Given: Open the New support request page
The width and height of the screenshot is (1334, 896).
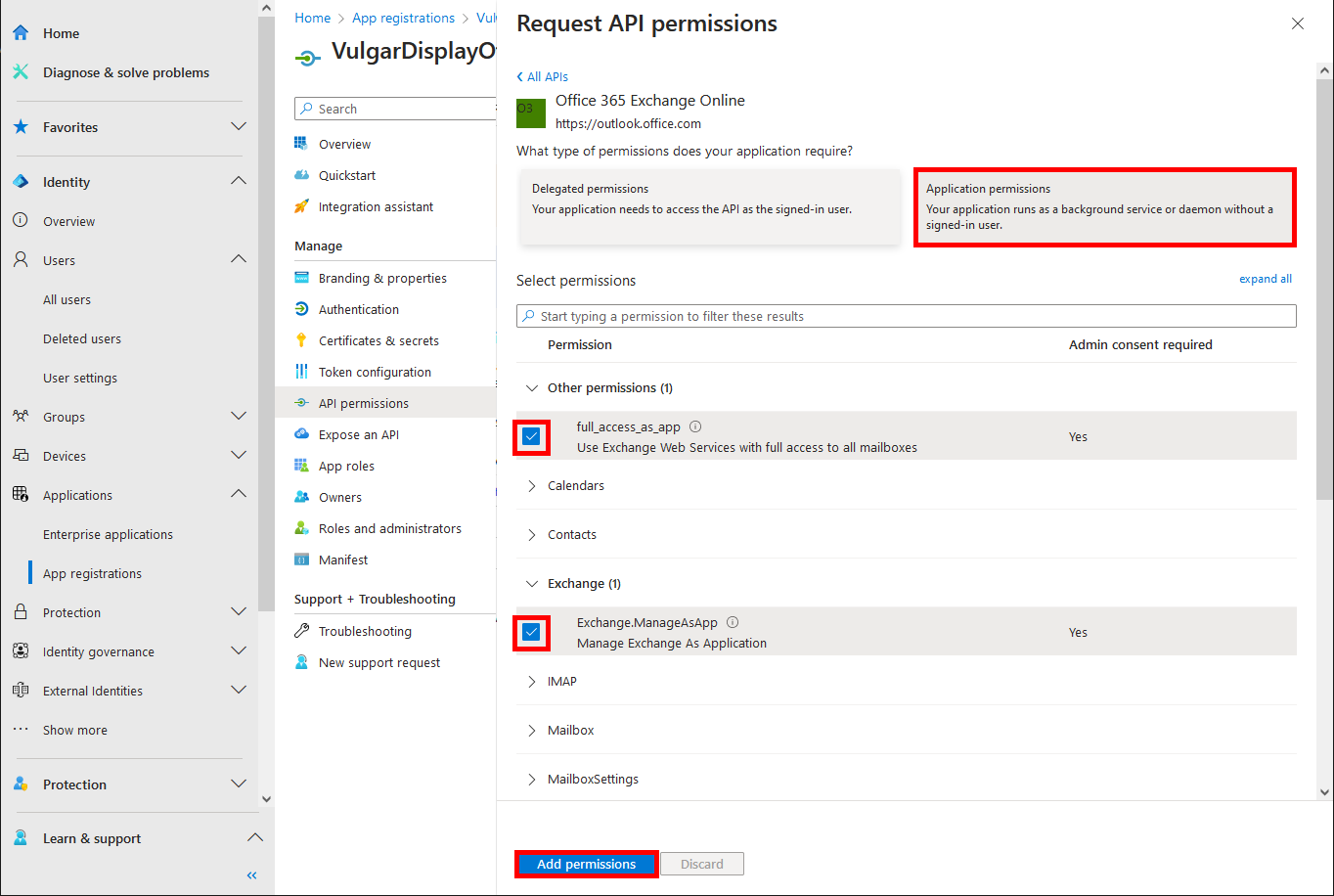Looking at the screenshot, I should 378,662.
